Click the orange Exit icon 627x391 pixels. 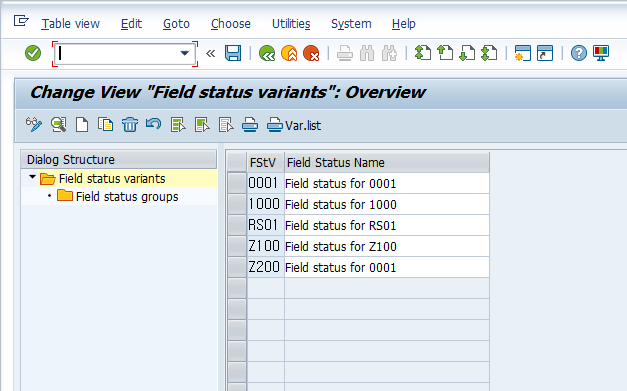tap(289, 53)
